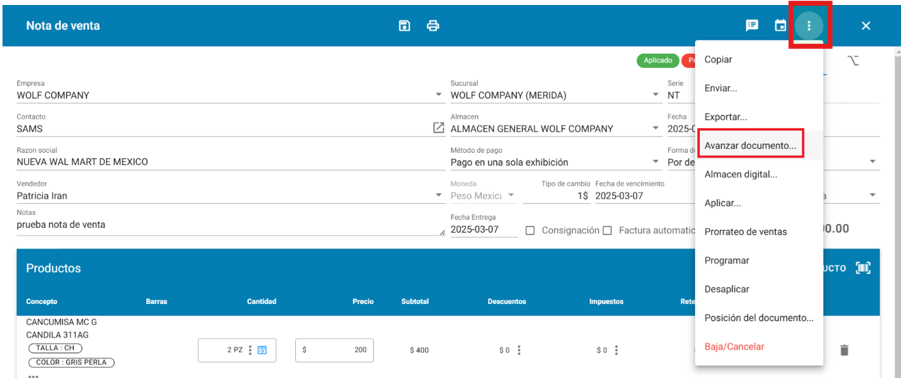Click the Concepto column header
Viewport: 901px width, 379px height.
[x=41, y=301]
